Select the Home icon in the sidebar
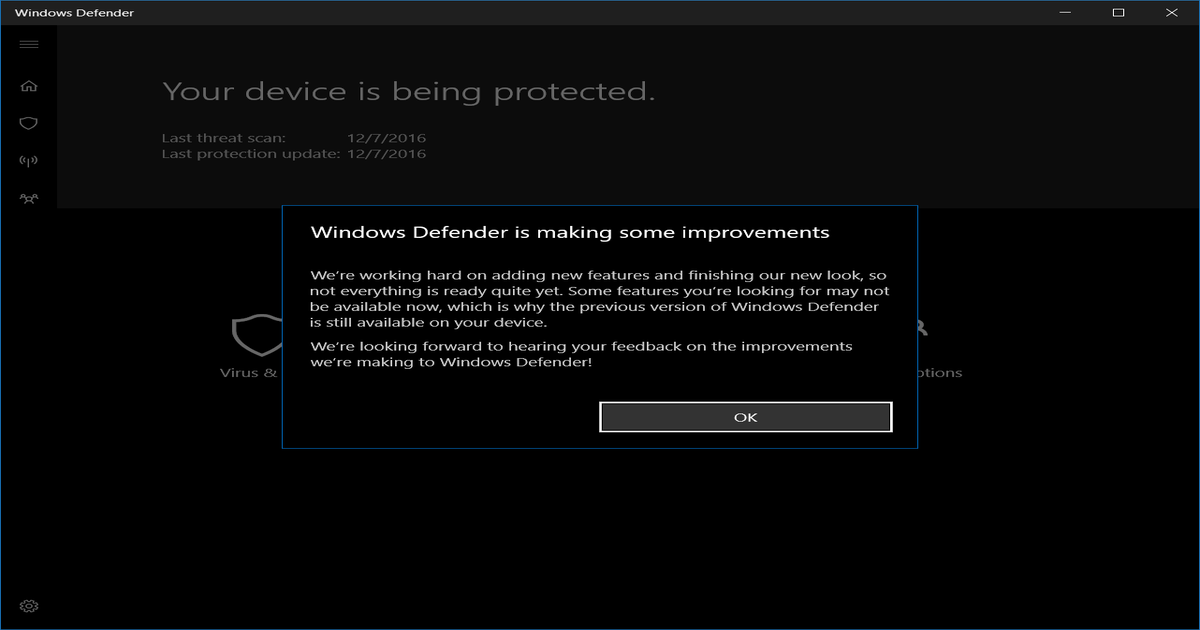Image resolution: width=1200 pixels, height=630 pixels. coord(29,85)
